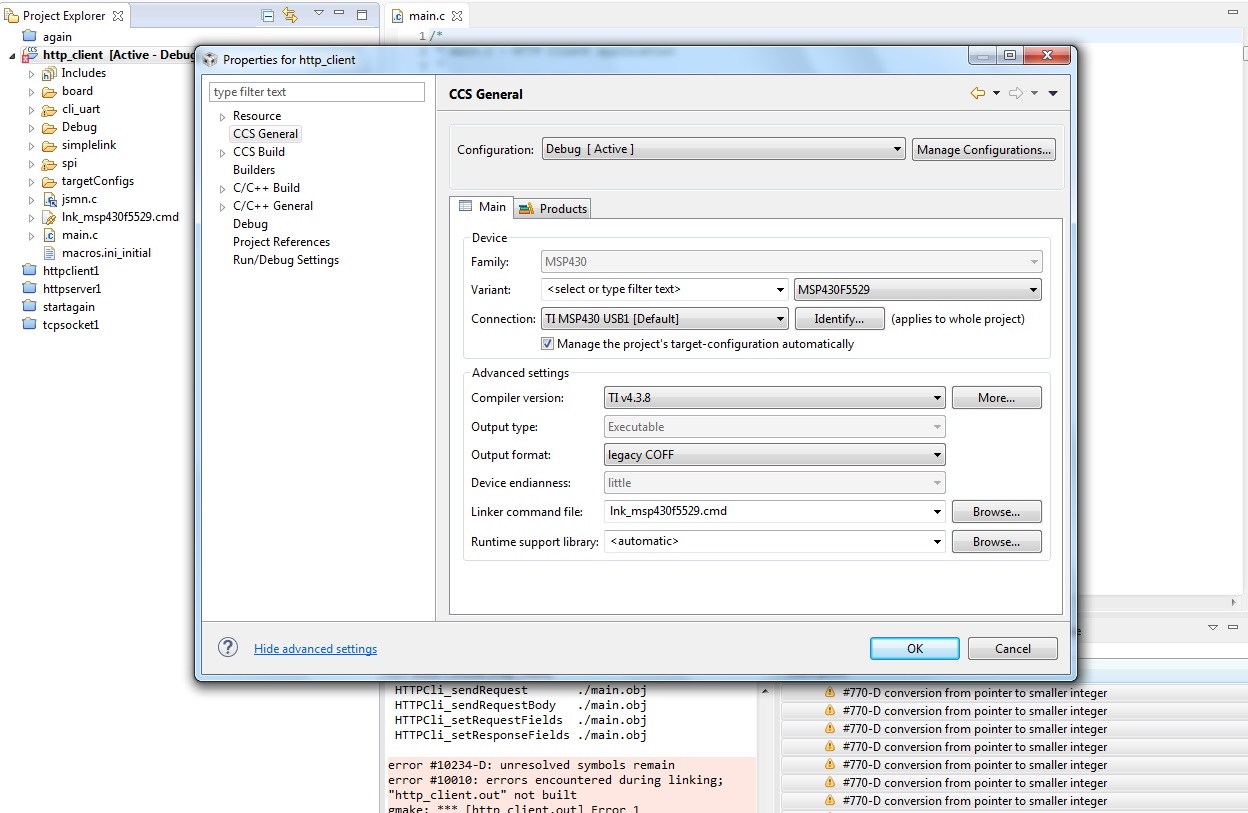Select the httpclient1 project folder icon
This screenshot has width=1248, height=813.
29,271
